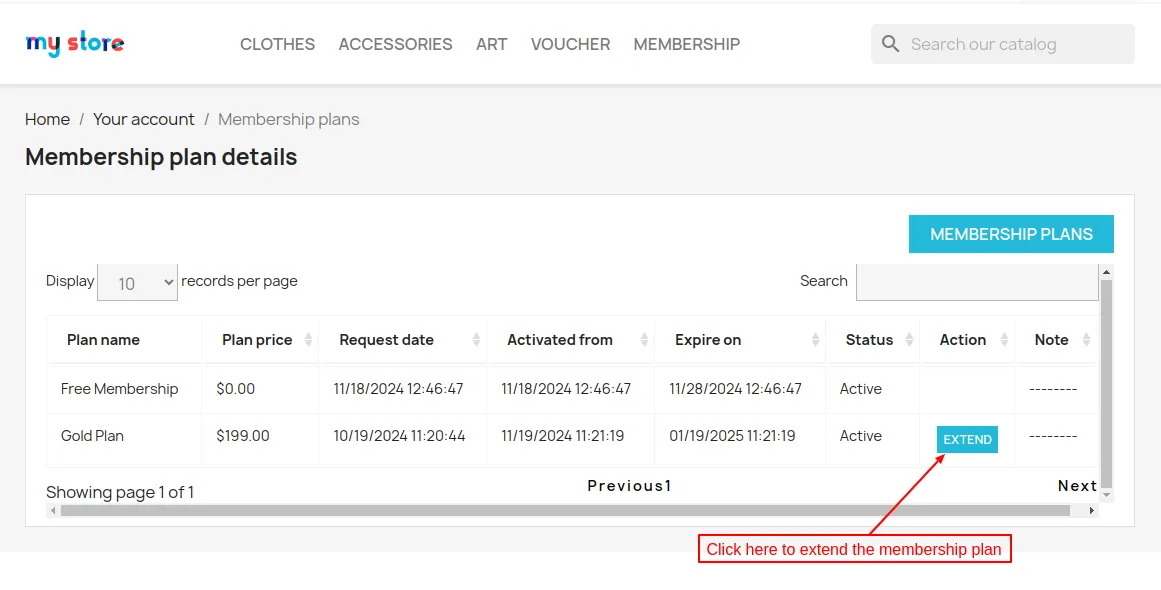Click the horizontal table scrollbar

click(x=565, y=510)
